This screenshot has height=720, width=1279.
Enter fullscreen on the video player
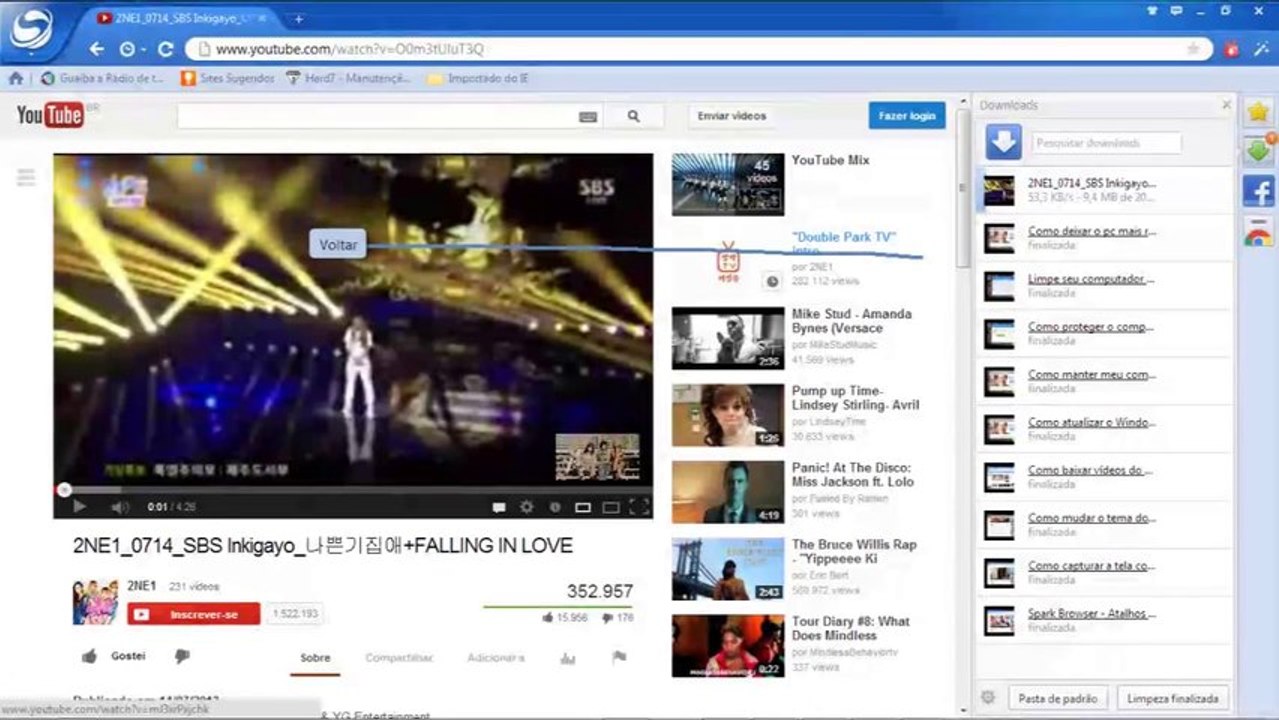pos(639,508)
